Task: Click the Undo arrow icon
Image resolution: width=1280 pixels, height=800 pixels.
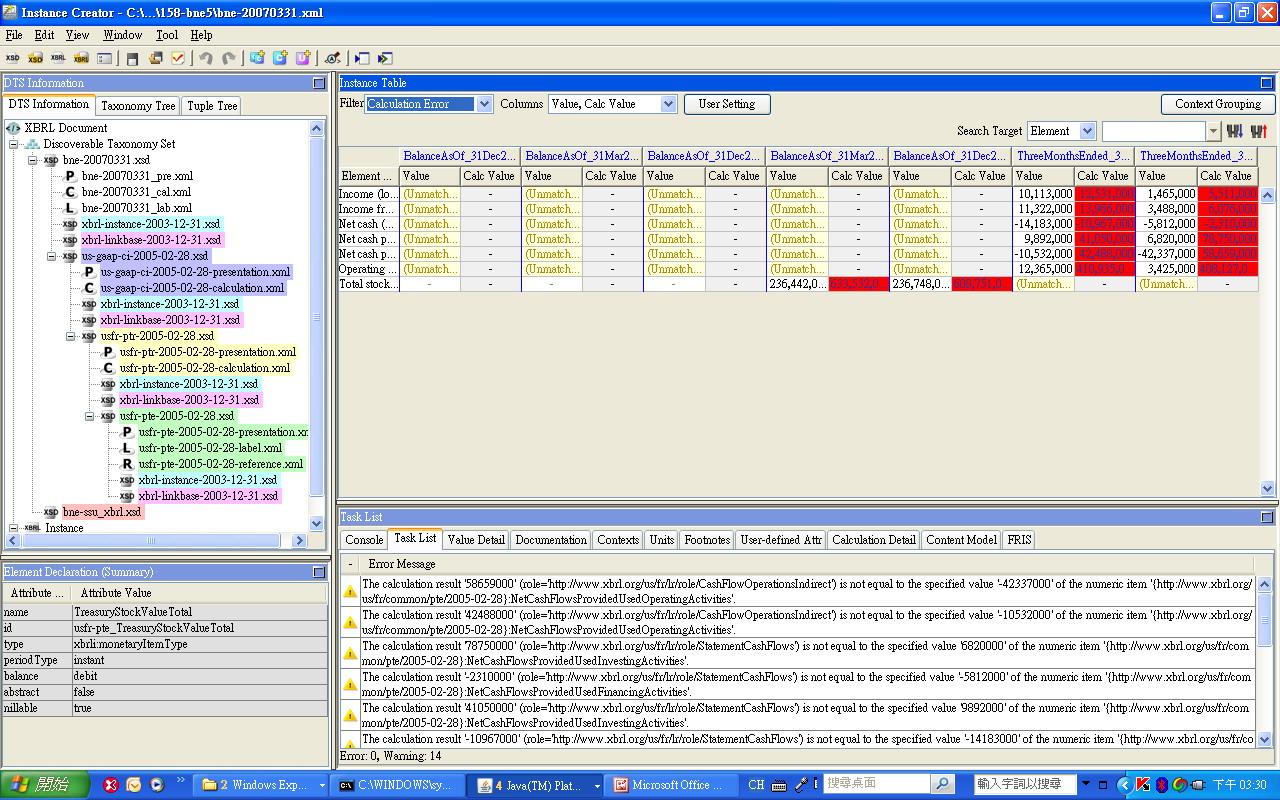Action: (206, 59)
